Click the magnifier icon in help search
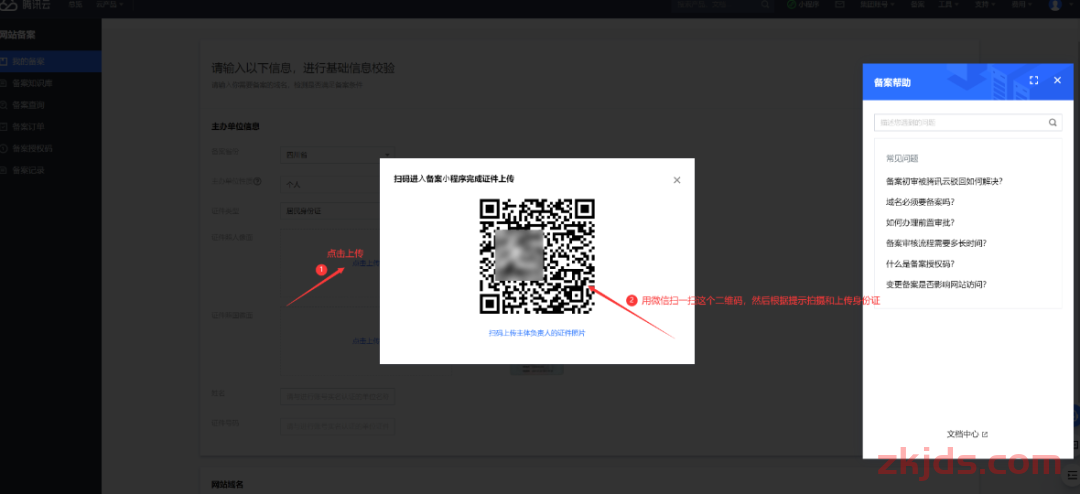Viewport: 1080px width, 494px height. pos(1052,123)
